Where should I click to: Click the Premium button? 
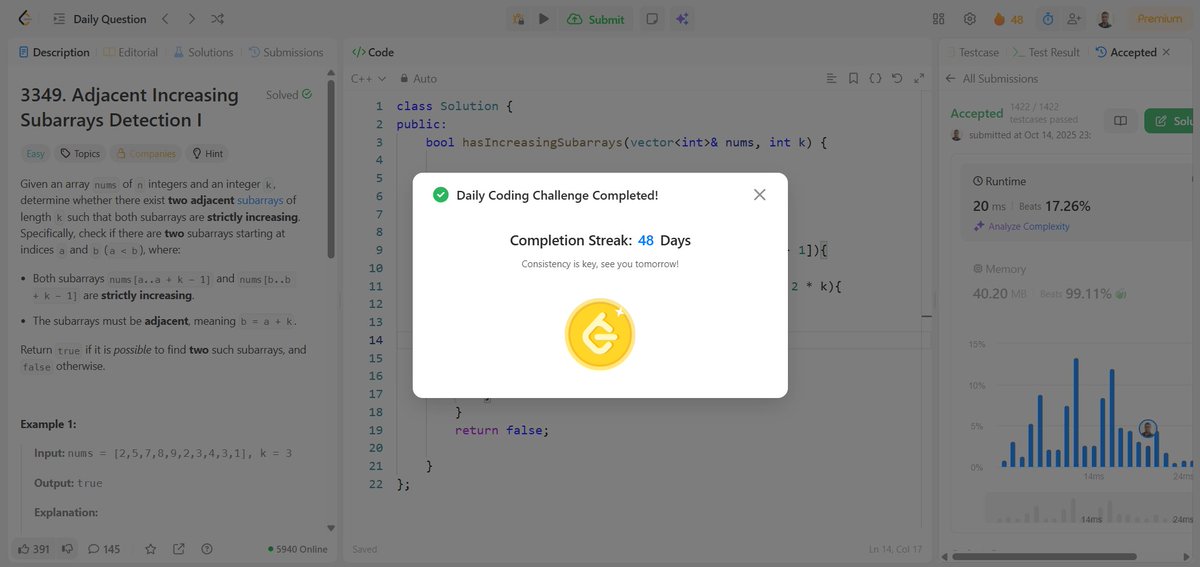tap(1160, 19)
